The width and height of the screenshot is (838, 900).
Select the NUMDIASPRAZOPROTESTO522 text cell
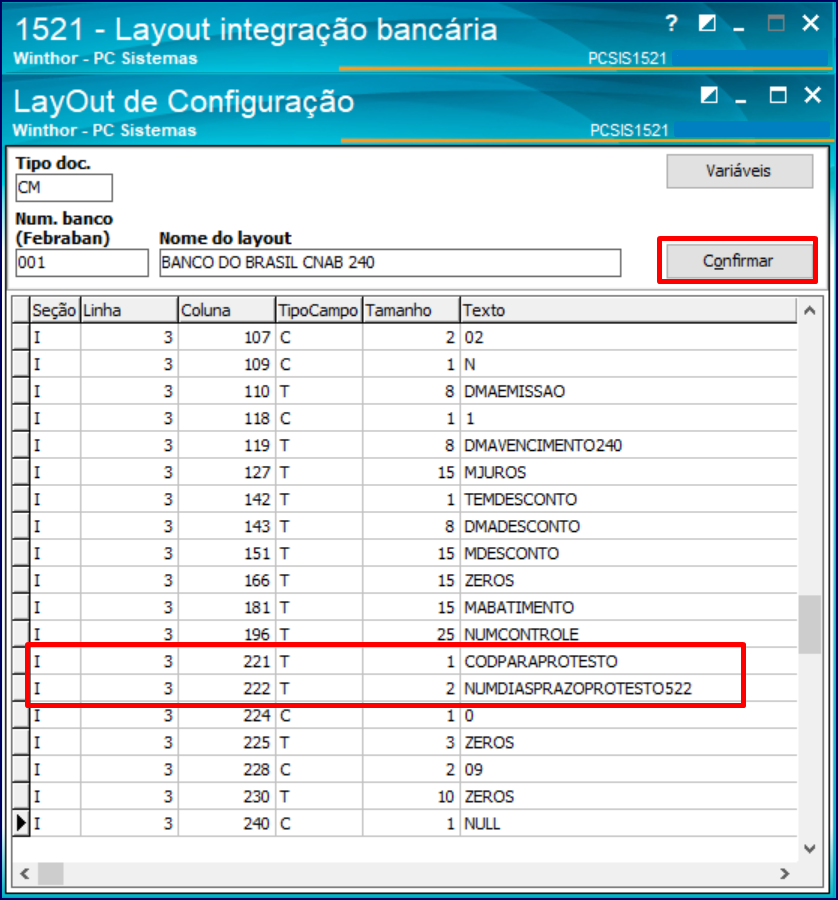(x=628, y=688)
